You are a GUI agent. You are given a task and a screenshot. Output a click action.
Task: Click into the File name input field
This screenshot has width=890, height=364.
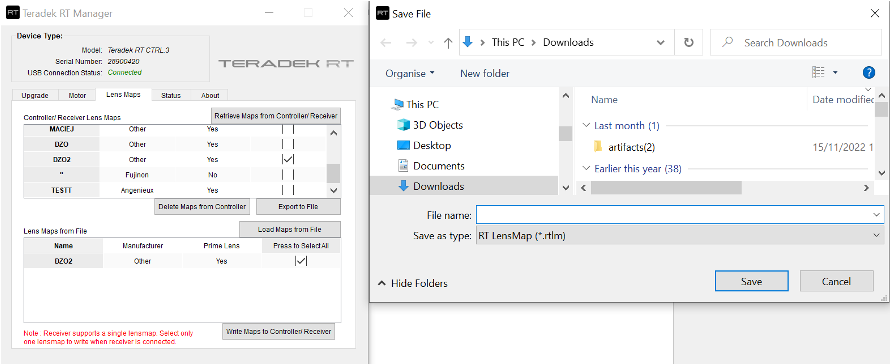click(674, 215)
